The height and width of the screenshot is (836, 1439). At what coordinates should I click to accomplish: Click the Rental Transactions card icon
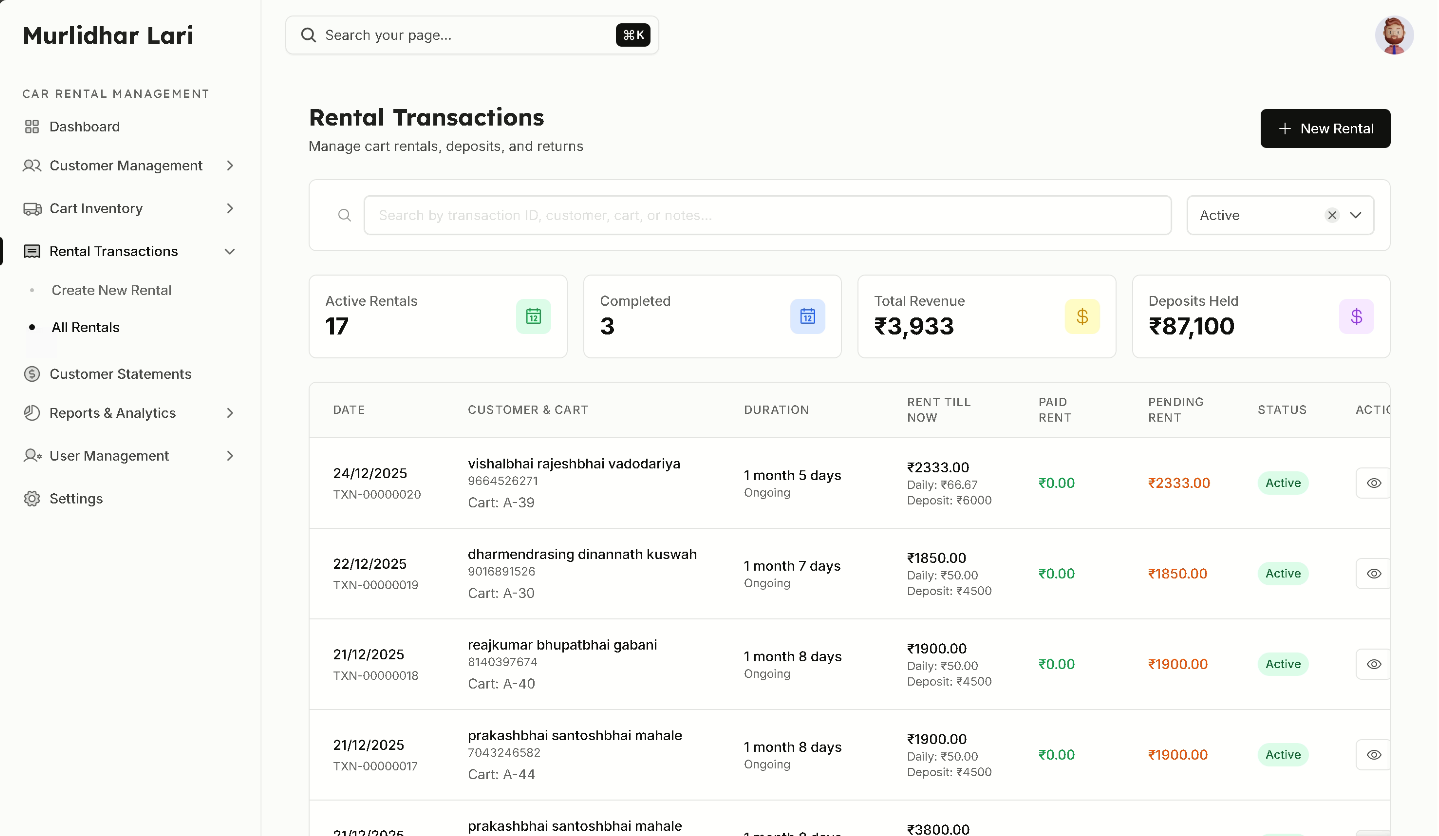(x=31, y=251)
